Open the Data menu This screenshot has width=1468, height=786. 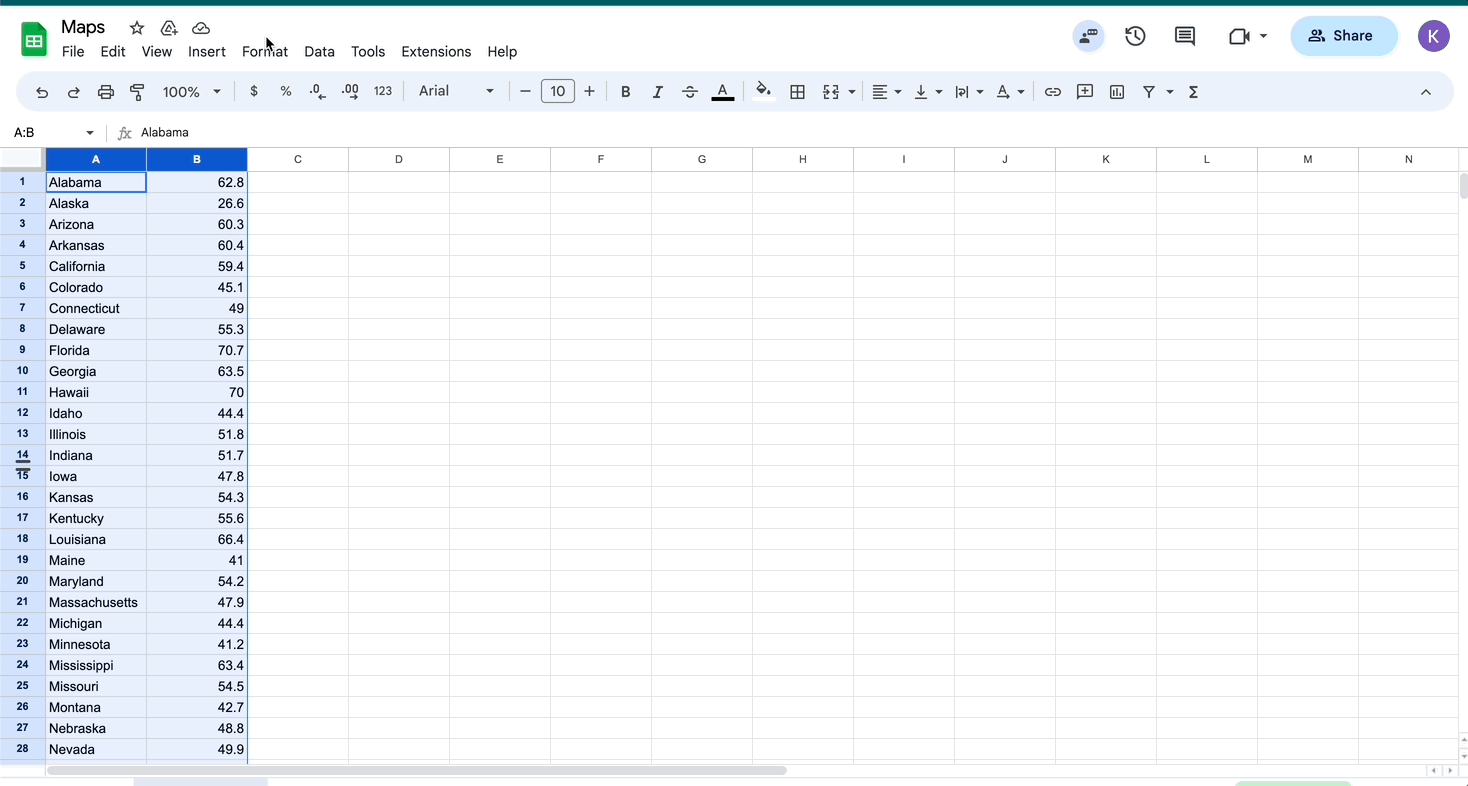tap(319, 51)
